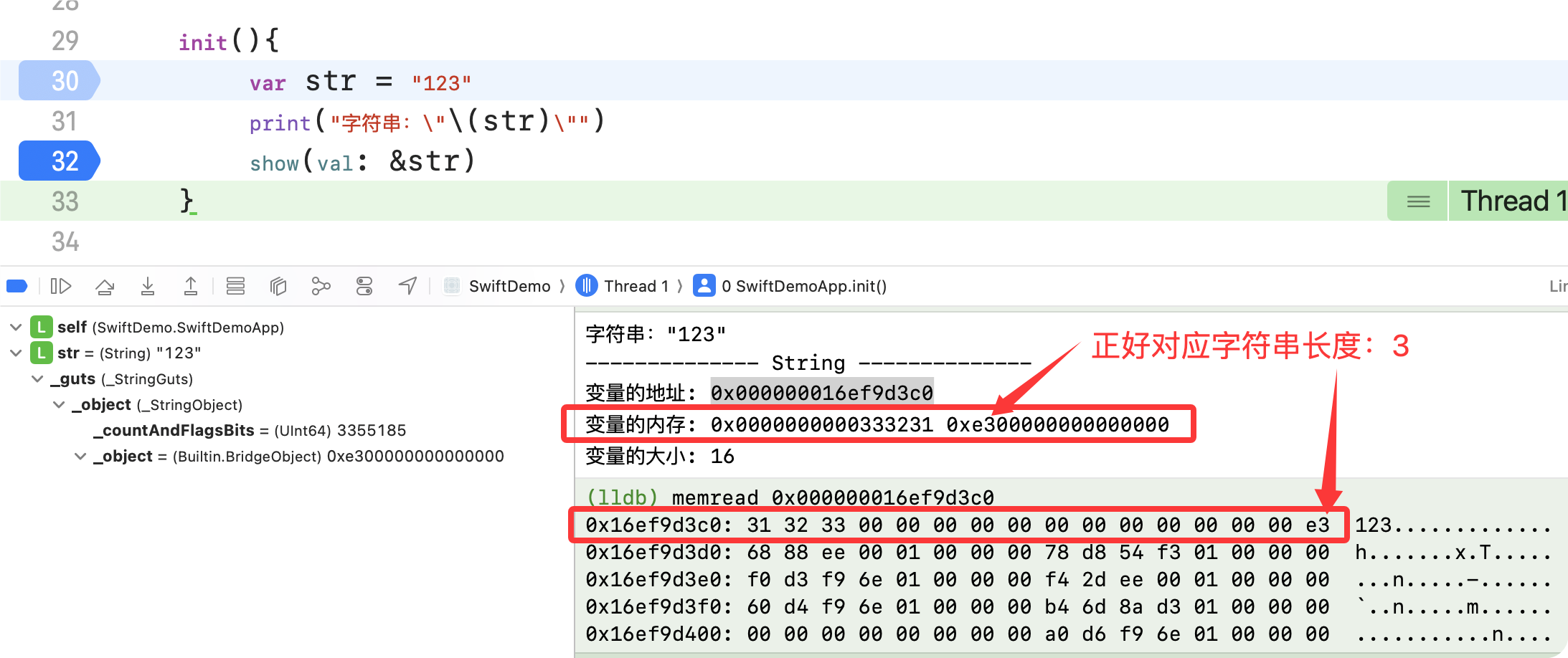Collapse the str variable row
1568x658 pixels.
pyautogui.click(x=16, y=353)
